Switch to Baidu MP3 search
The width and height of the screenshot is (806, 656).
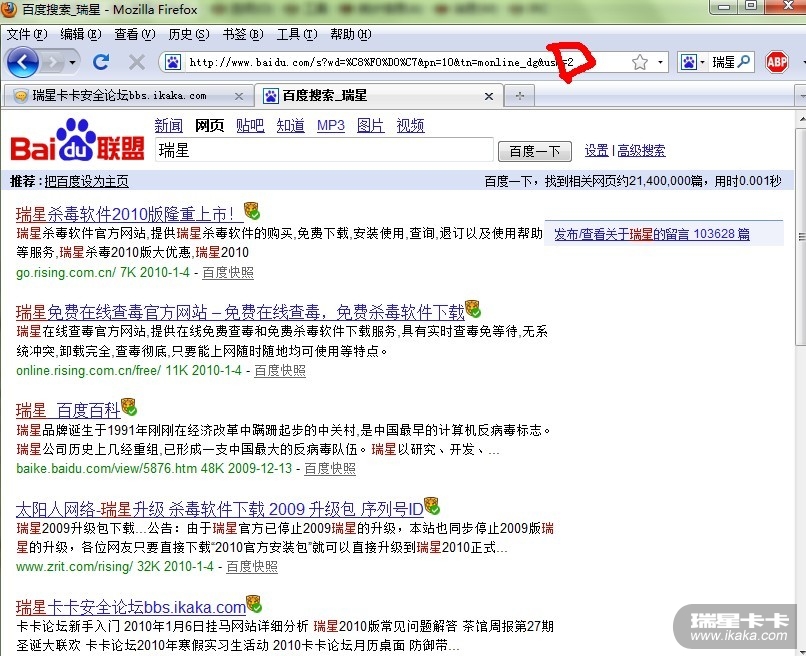(x=331, y=125)
